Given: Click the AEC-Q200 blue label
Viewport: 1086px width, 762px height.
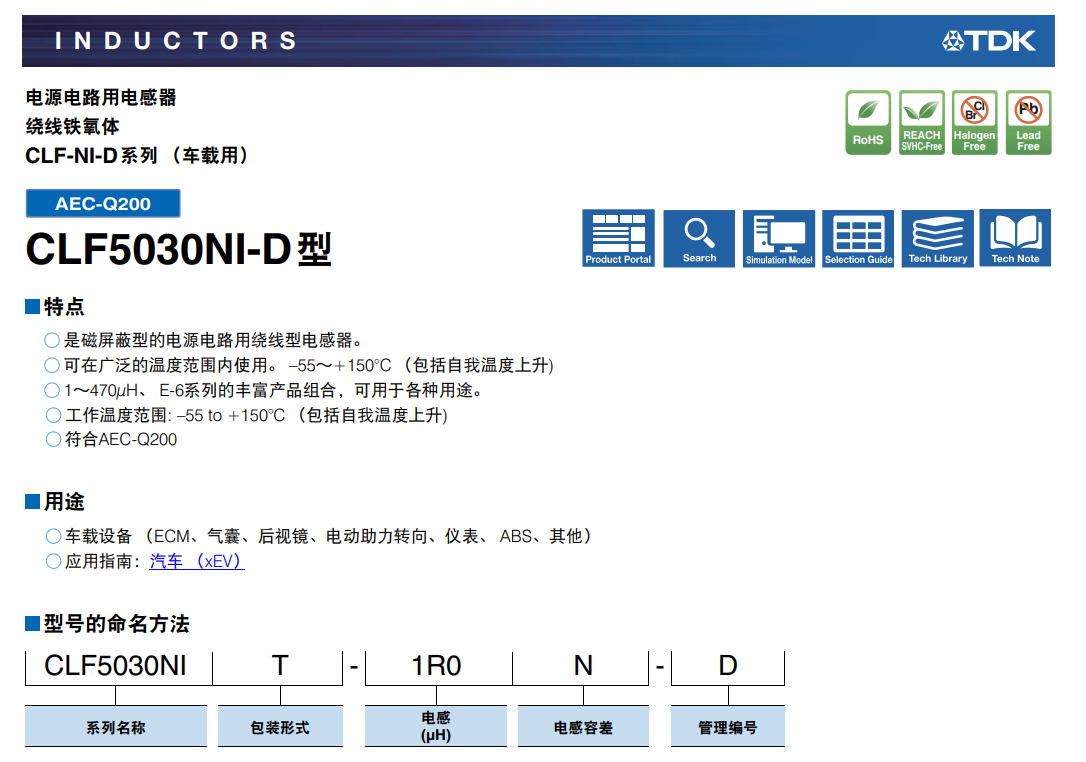Looking at the screenshot, I should tap(103, 204).
